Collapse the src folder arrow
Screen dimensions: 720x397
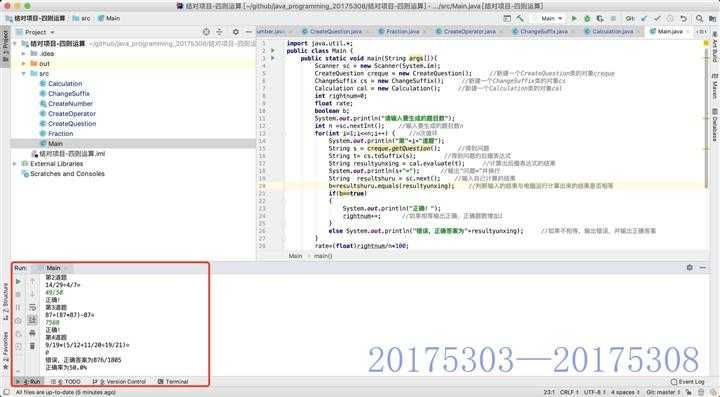click(24, 73)
